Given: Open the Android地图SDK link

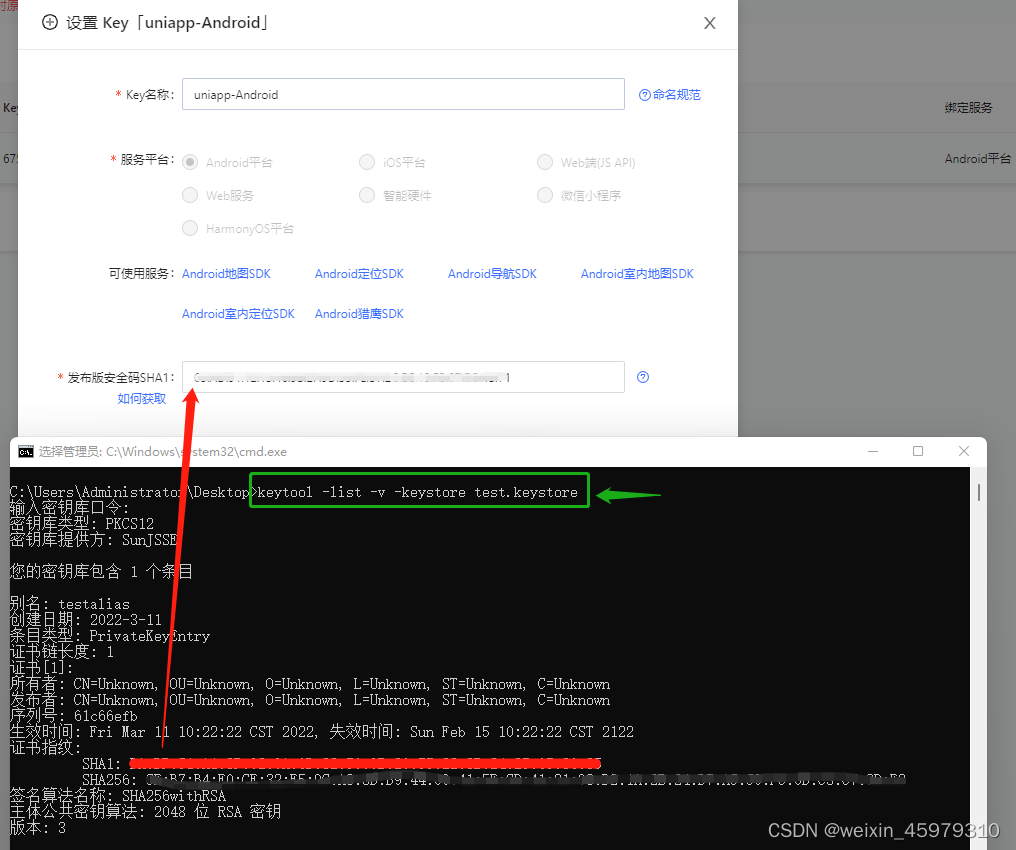Looking at the screenshot, I should pos(226,274).
